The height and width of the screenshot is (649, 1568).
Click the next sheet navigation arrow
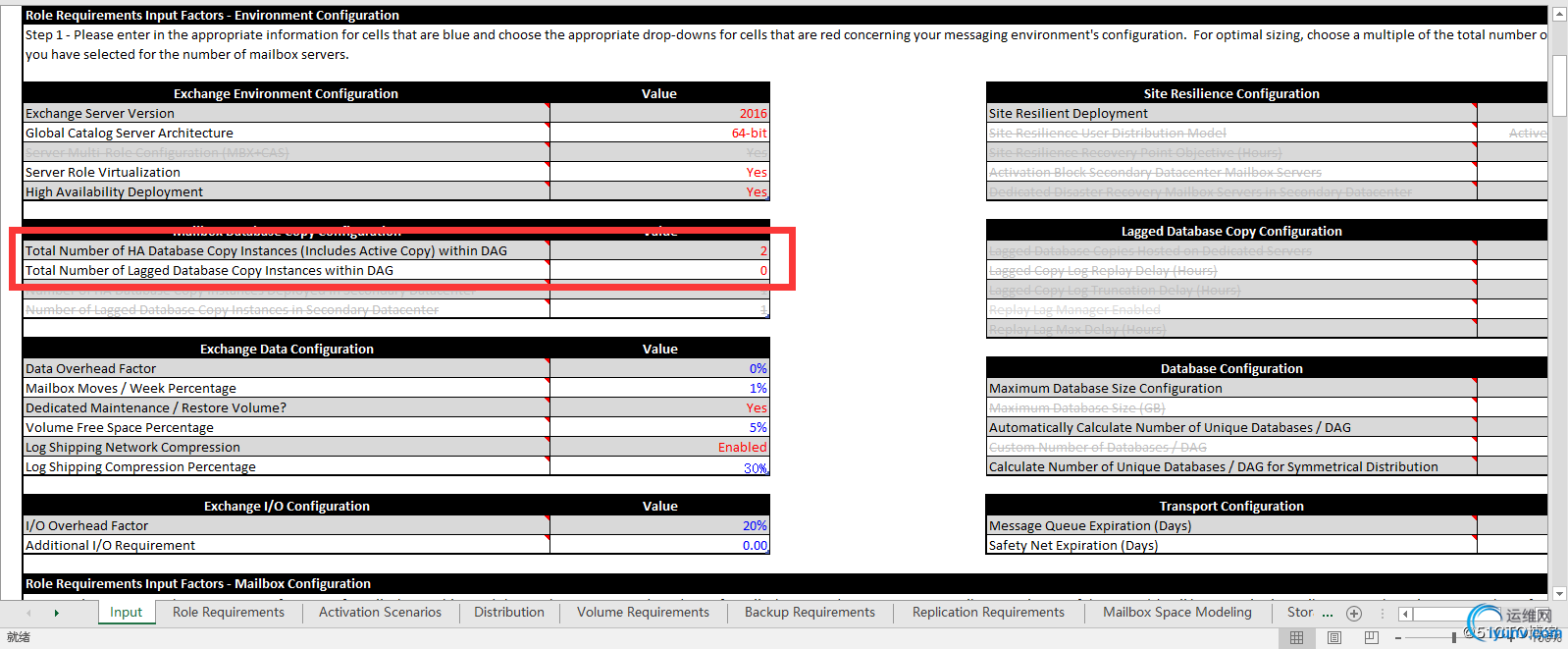point(57,613)
